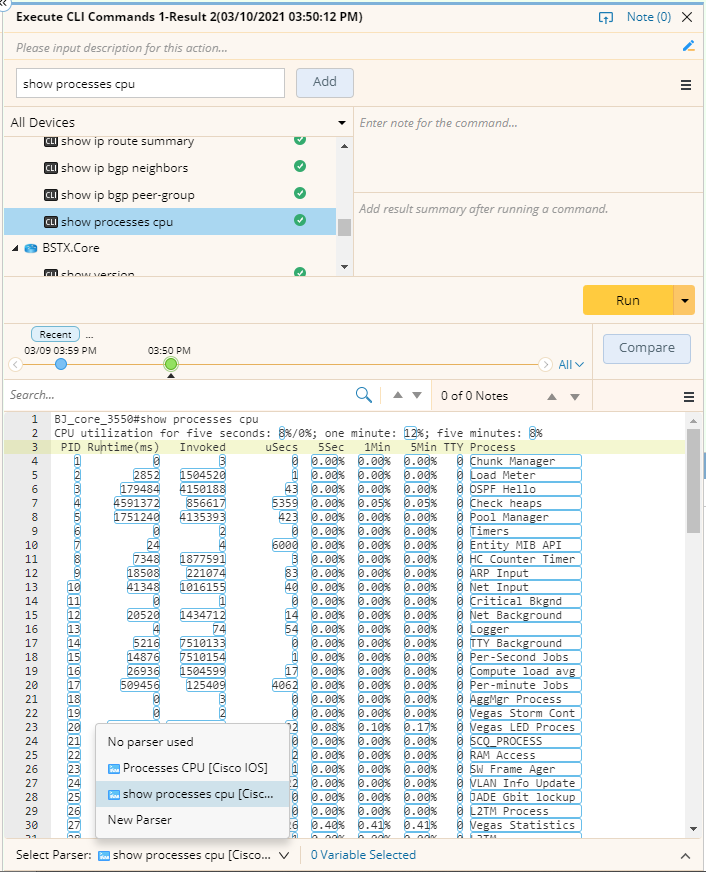706x872 pixels.
Task: Click the output scrollbar up arrow
Action: [693, 420]
